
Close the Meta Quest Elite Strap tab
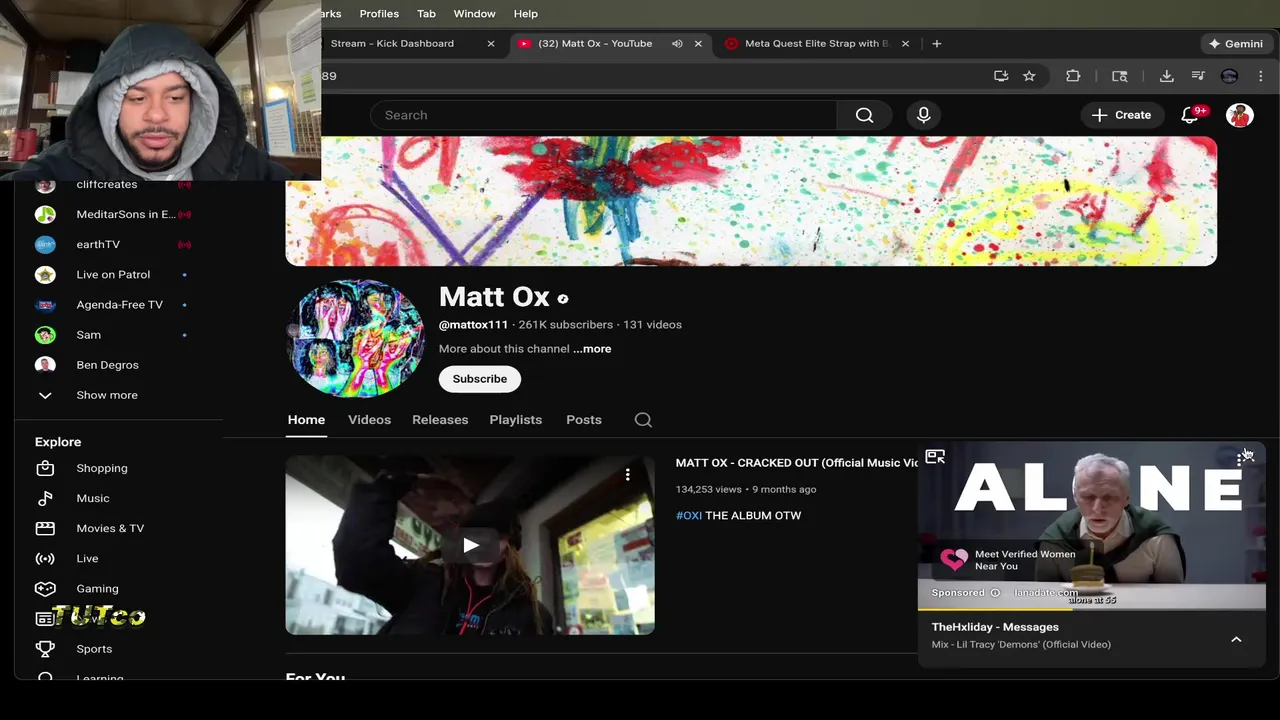click(905, 44)
